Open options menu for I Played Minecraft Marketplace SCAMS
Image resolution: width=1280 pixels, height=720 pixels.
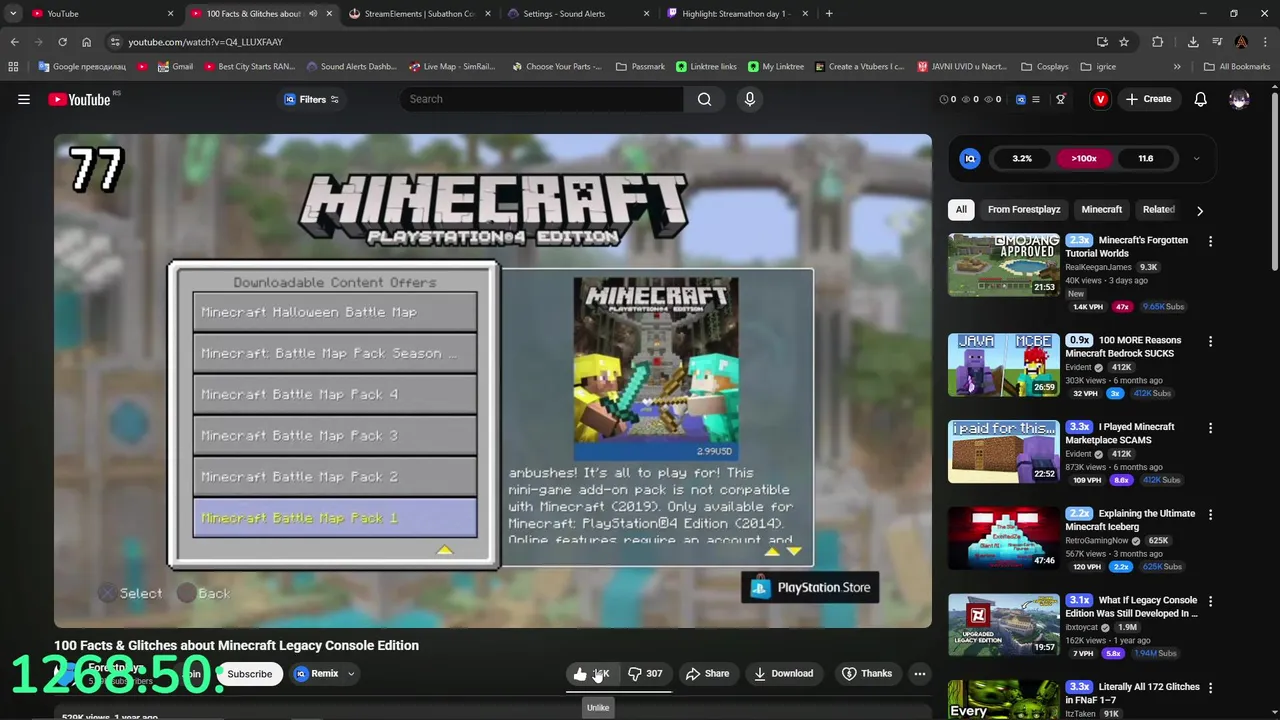click(x=1210, y=428)
